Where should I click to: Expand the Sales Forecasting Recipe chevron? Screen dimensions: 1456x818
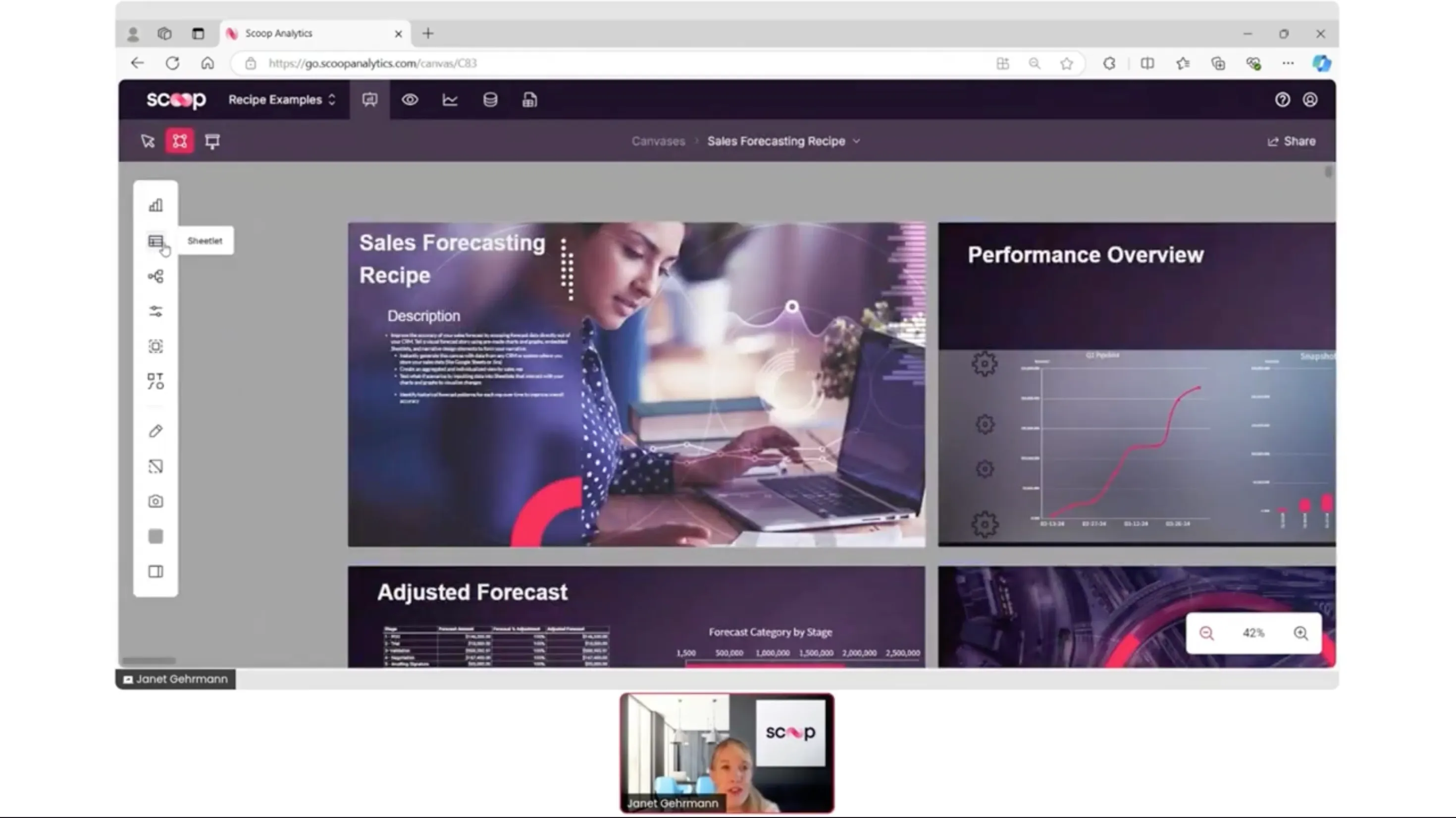pos(857,141)
